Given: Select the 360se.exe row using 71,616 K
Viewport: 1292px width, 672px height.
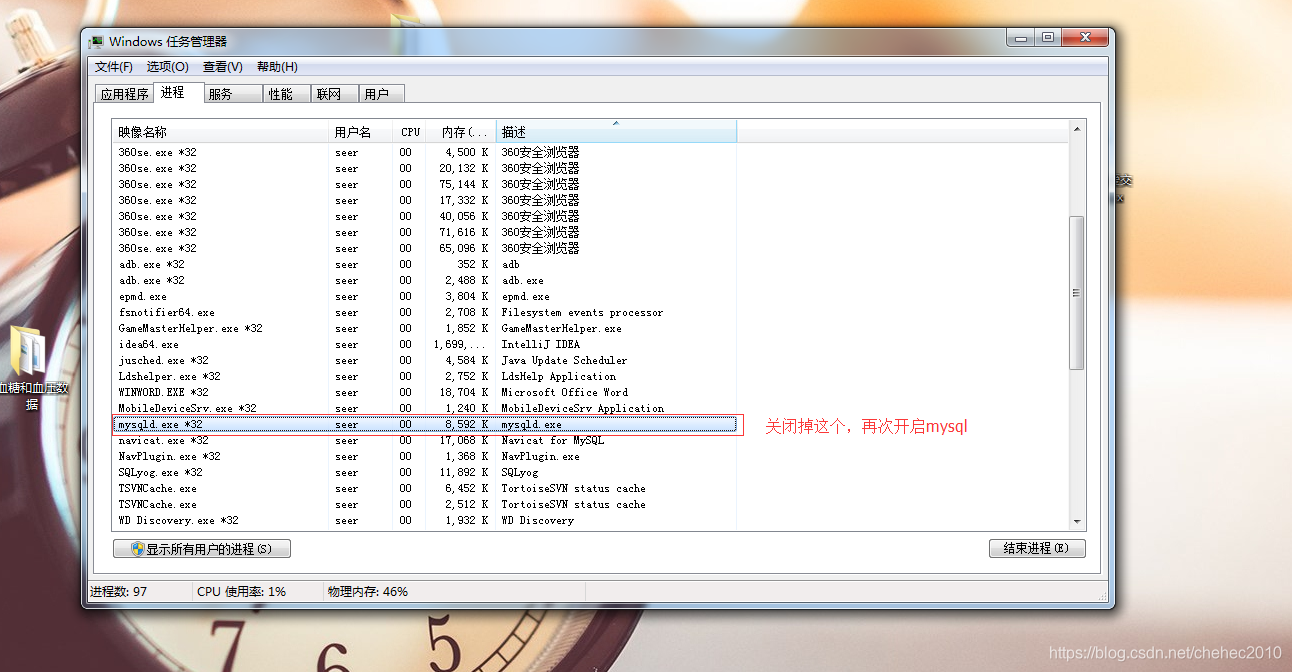Looking at the screenshot, I should (425, 232).
